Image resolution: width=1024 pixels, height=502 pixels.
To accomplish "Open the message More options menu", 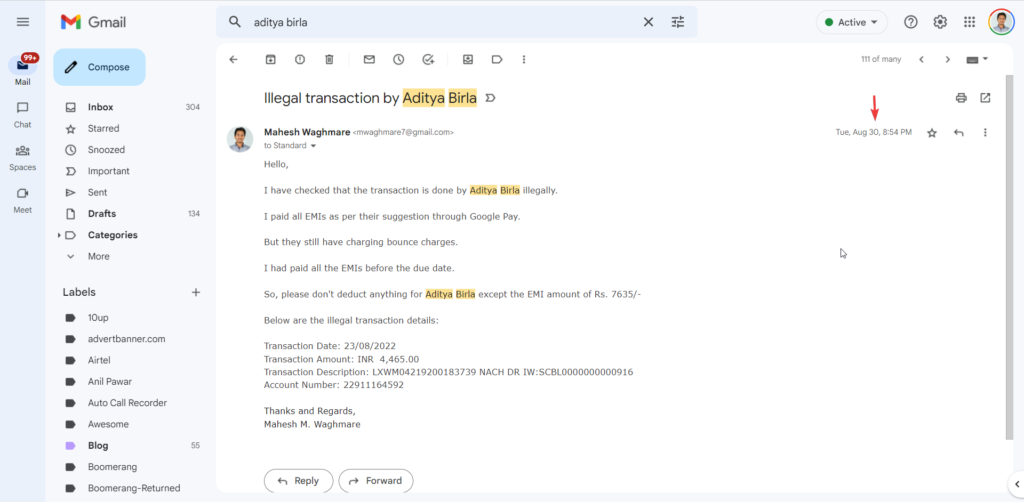I will (x=985, y=133).
